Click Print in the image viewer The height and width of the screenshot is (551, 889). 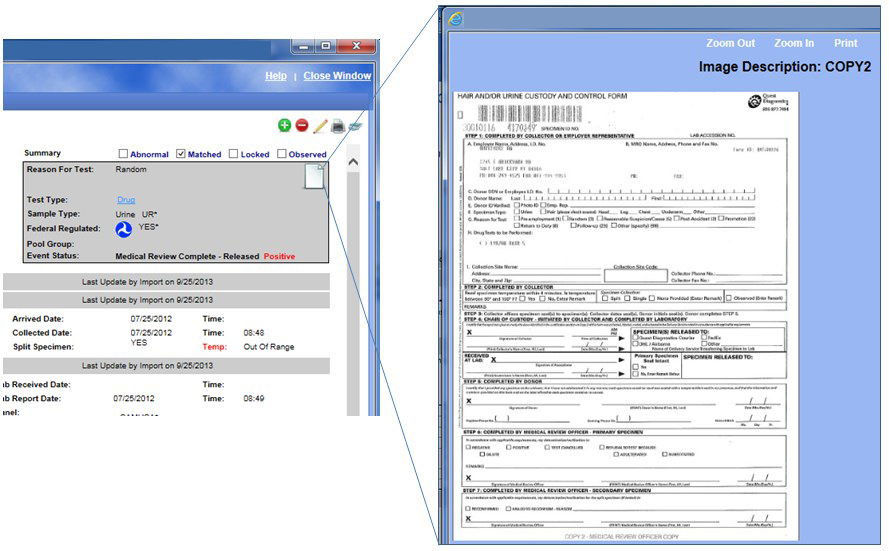pos(846,44)
